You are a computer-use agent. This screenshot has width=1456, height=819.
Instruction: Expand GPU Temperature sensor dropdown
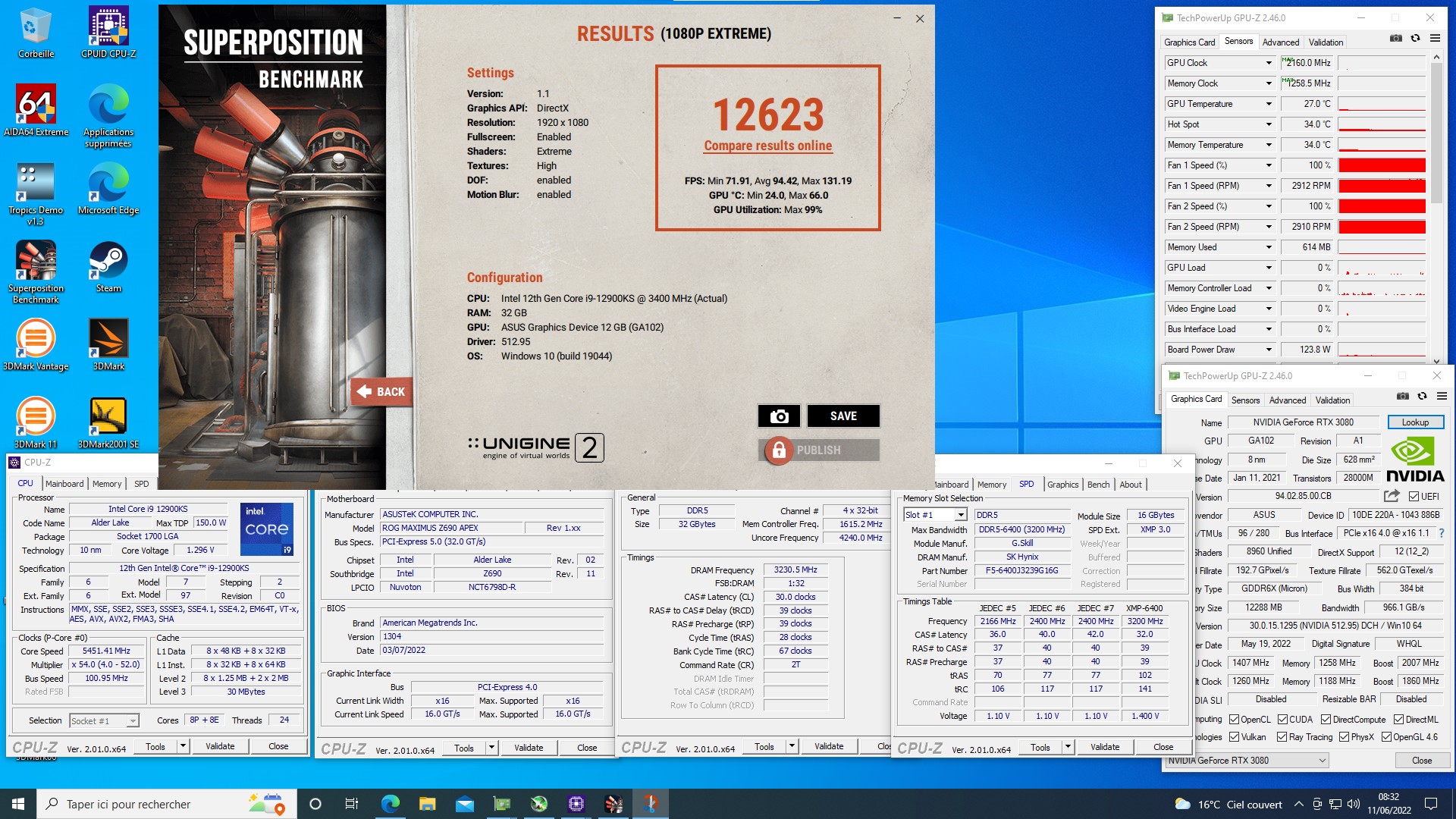point(1268,104)
